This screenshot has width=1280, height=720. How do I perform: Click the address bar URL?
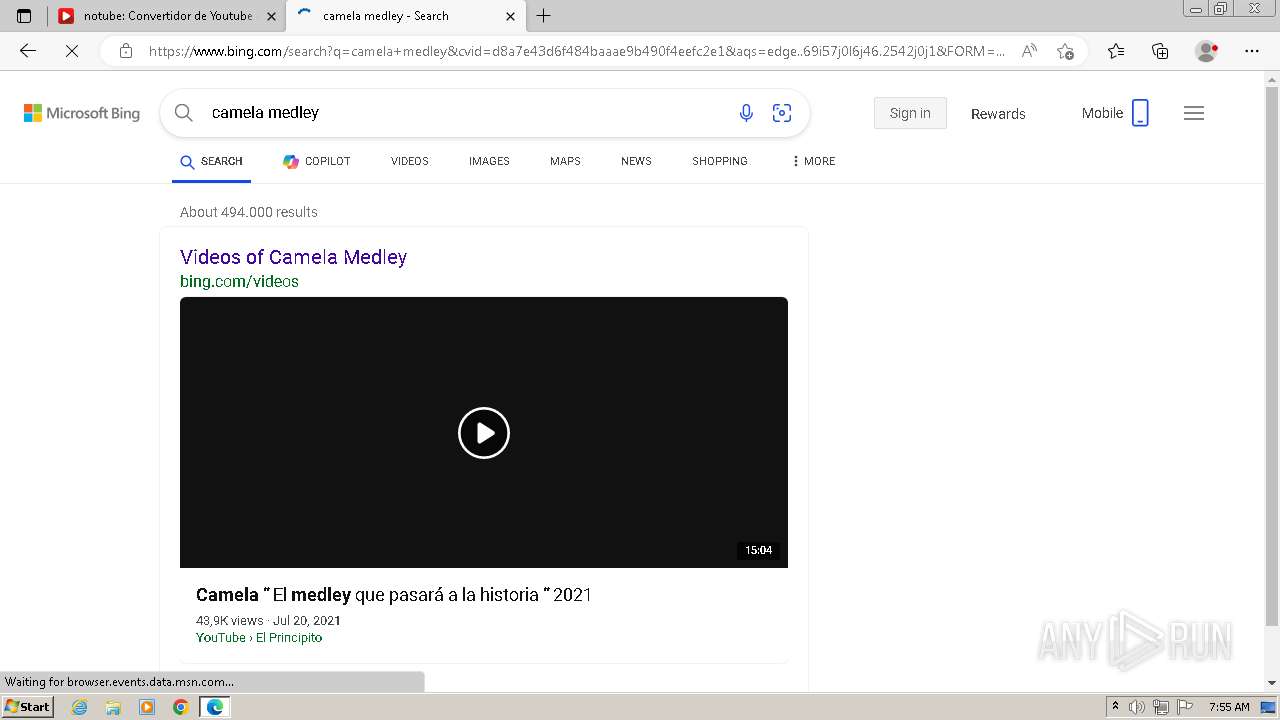coord(577,51)
